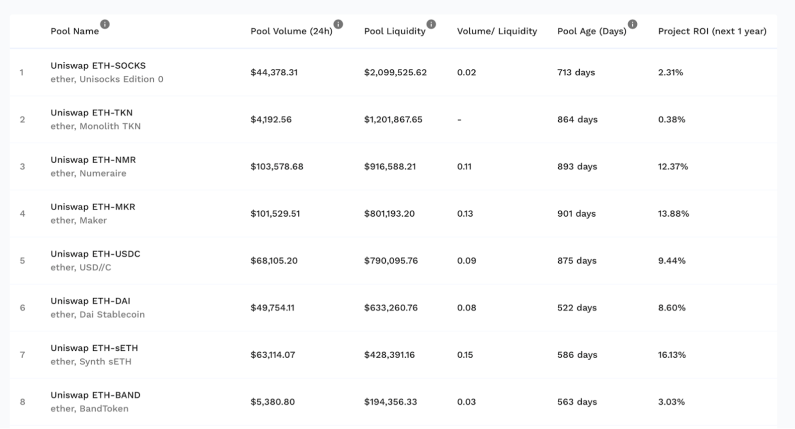Click the 0.13 volume/liquidity ratio
Image resolution: width=795 pixels, height=429 pixels.
[x=465, y=214]
